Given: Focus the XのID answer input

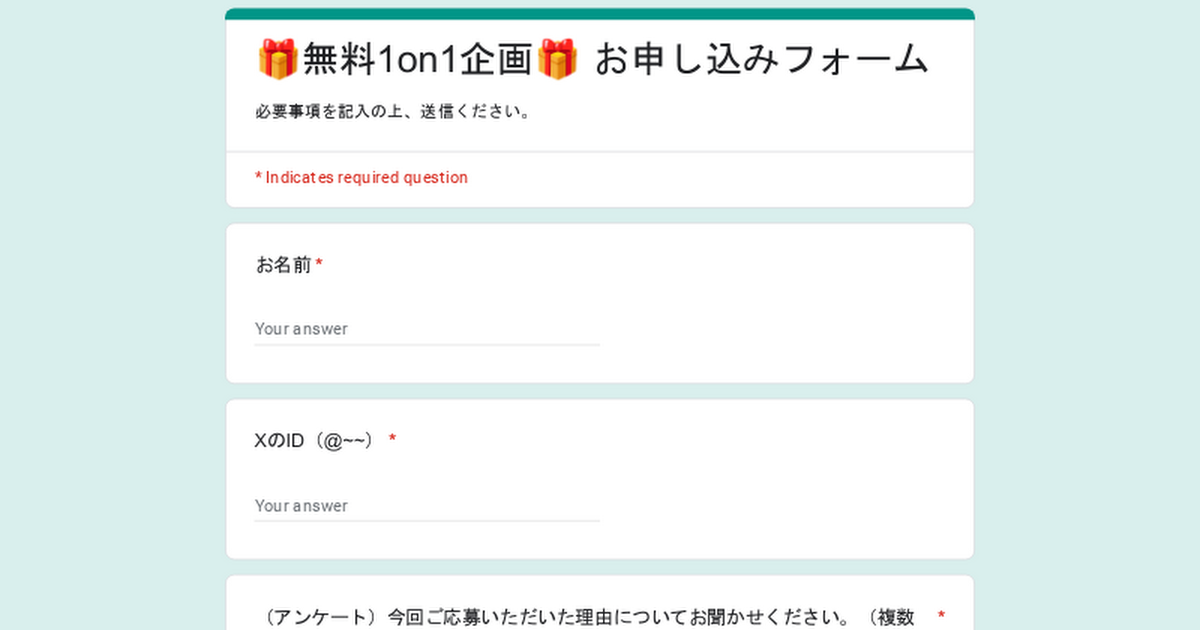Looking at the screenshot, I should 427,506.
